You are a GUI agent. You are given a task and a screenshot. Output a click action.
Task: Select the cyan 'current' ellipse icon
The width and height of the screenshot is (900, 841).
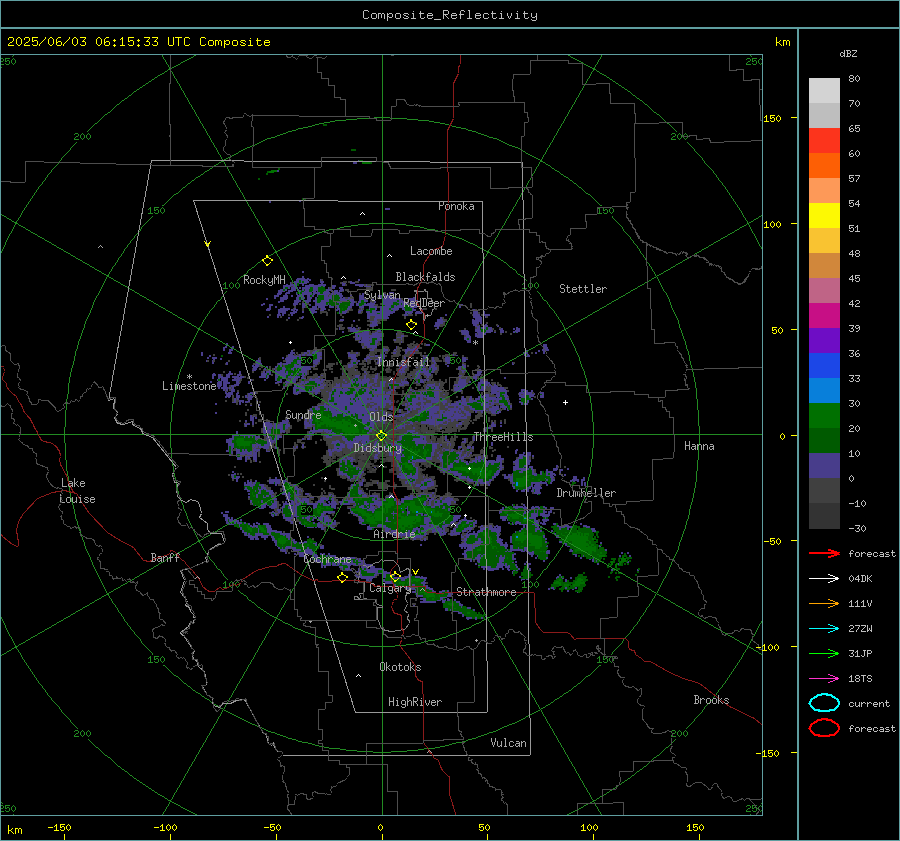[824, 703]
